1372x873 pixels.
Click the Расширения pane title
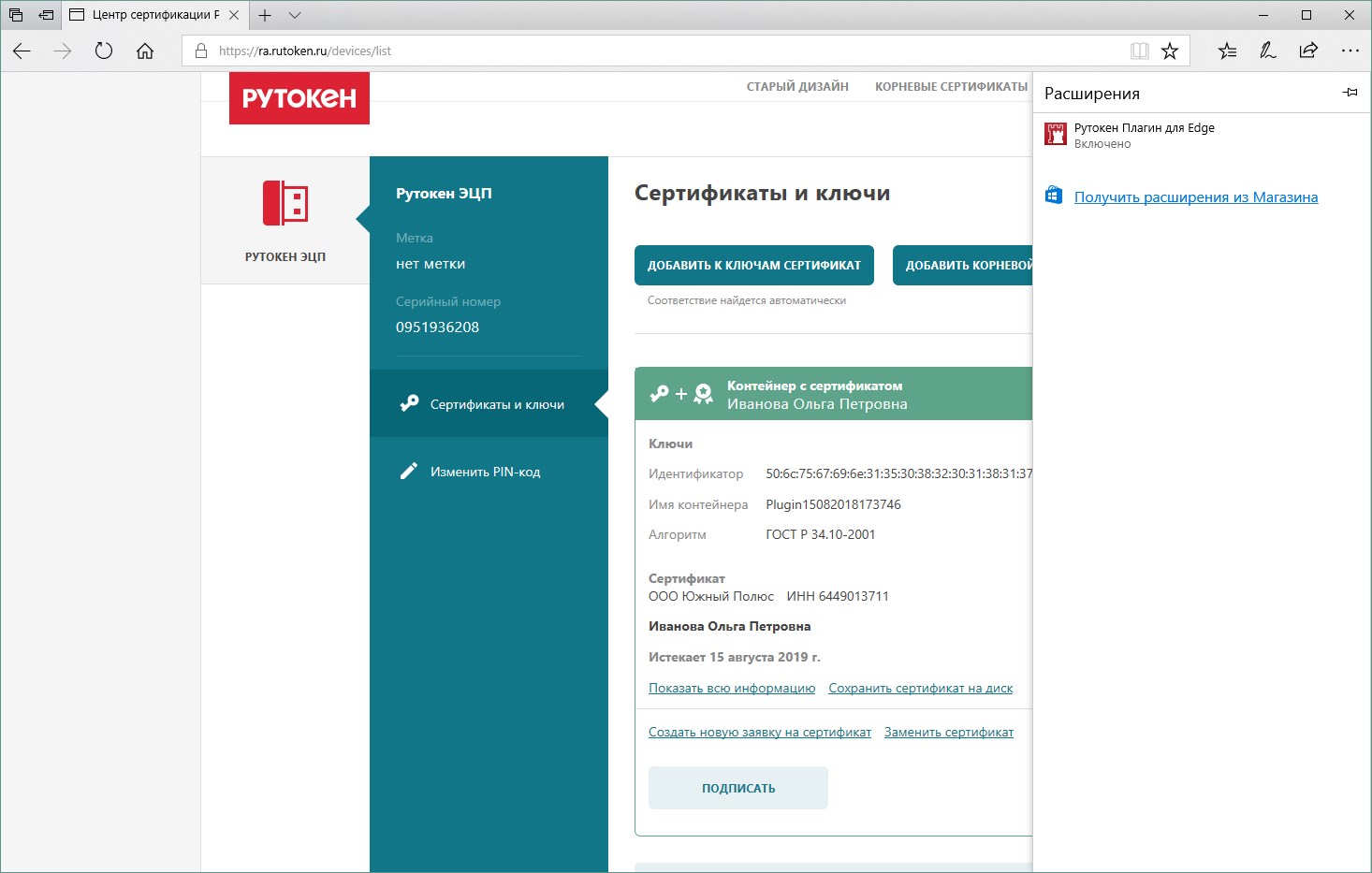[x=1092, y=94]
